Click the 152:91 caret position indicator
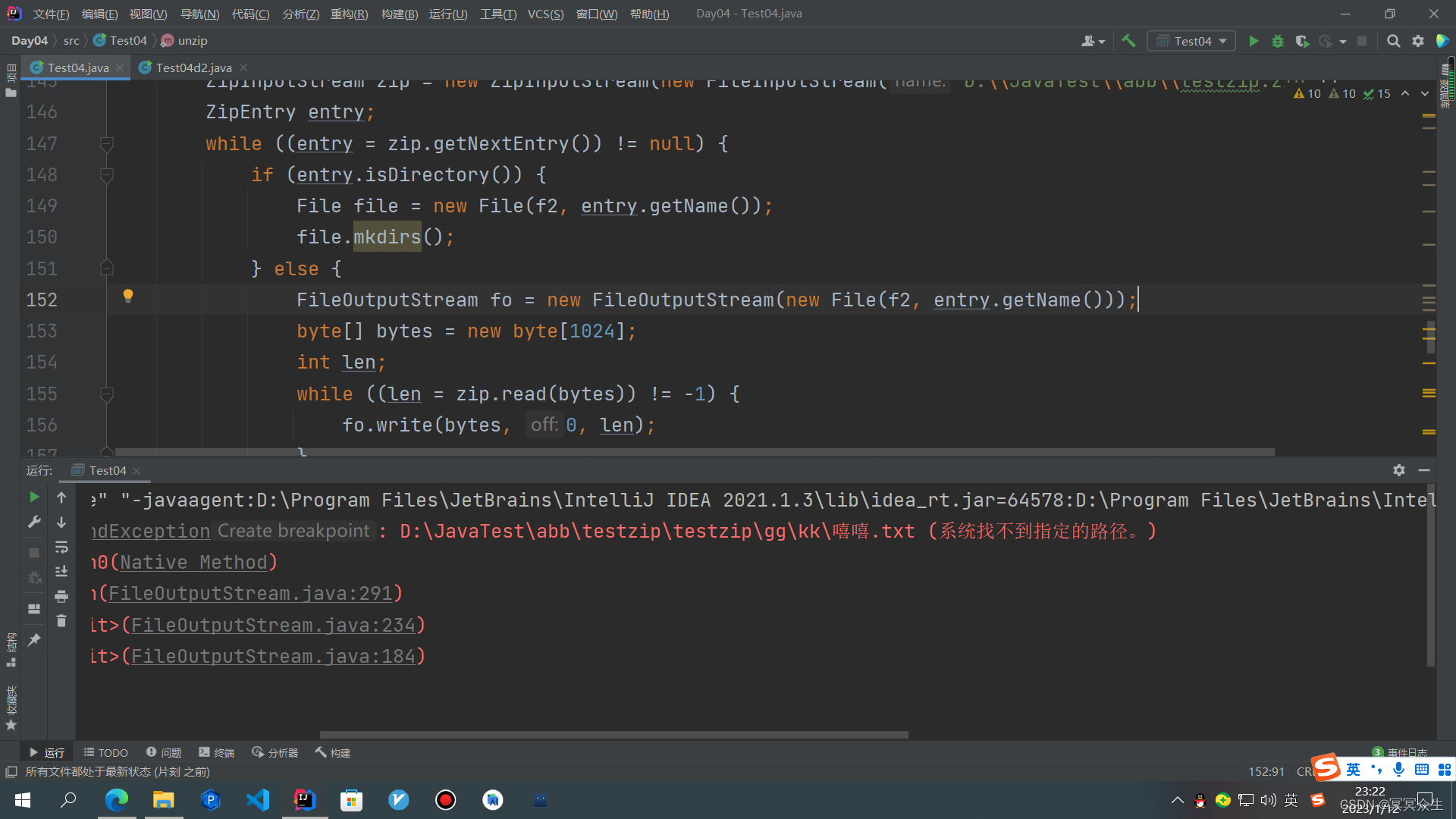This screenshot has width=1456, height=819. click(1266, 771)
